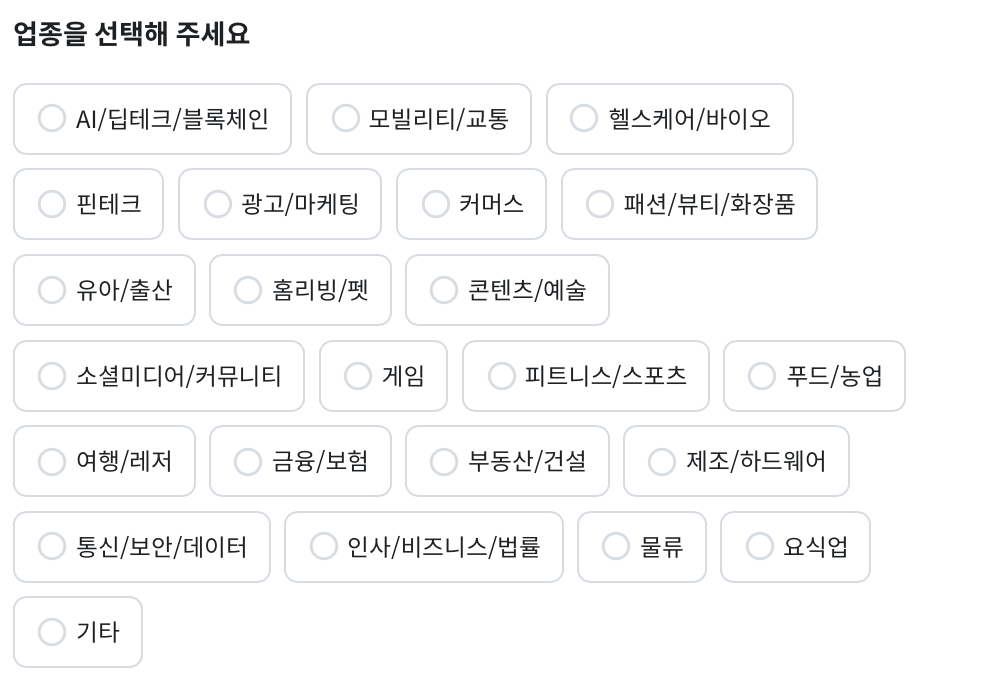Select the 물류 radio button
The image size is (982, 682).
616,547
